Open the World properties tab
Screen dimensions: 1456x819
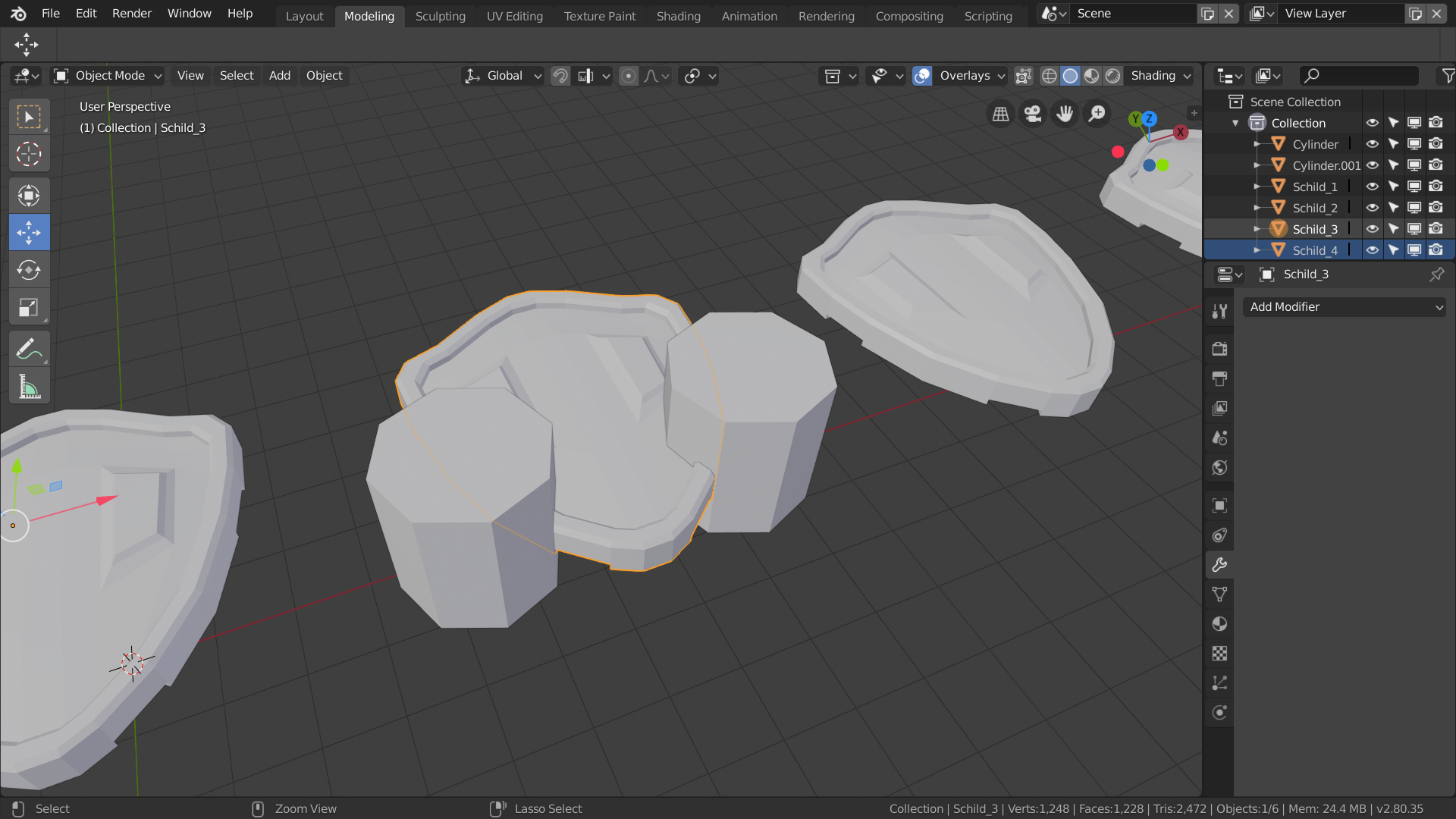[x=1219, y=467]
